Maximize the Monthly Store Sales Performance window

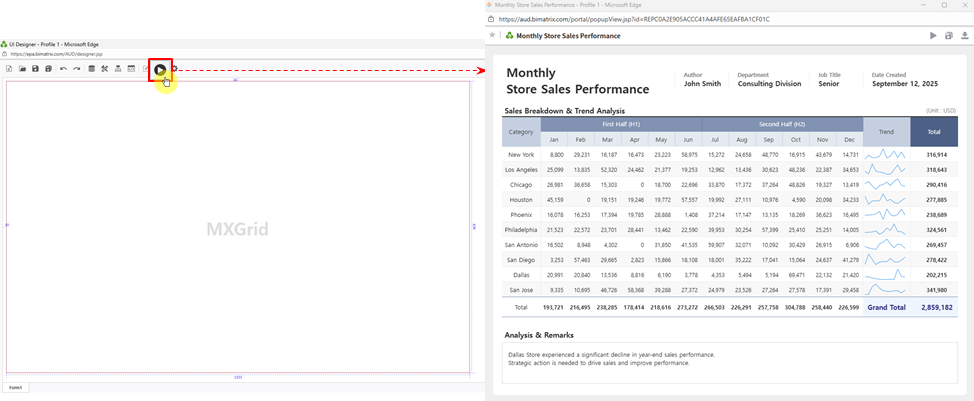[x=945, y=4]
